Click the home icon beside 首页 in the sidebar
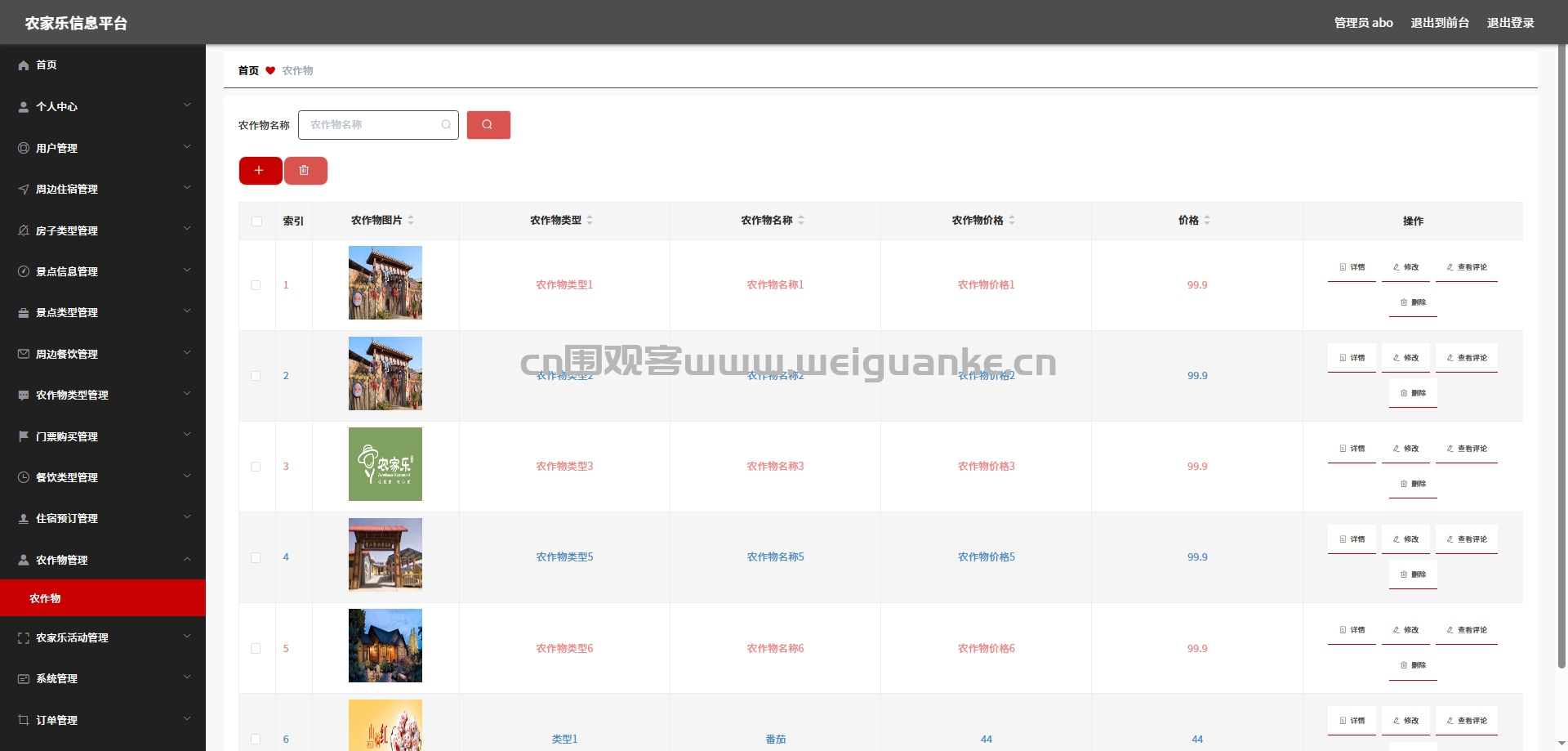Image resolution: width=1568 pixels, height=751 pixels. pyautogui.click(x=24, y=65)
